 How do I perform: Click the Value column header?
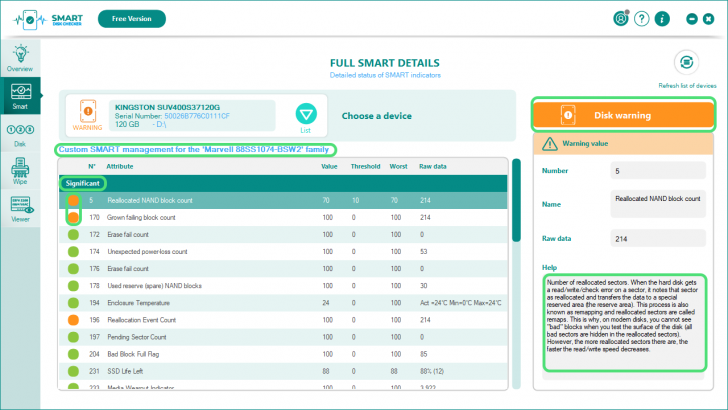[x=329, y=166]
